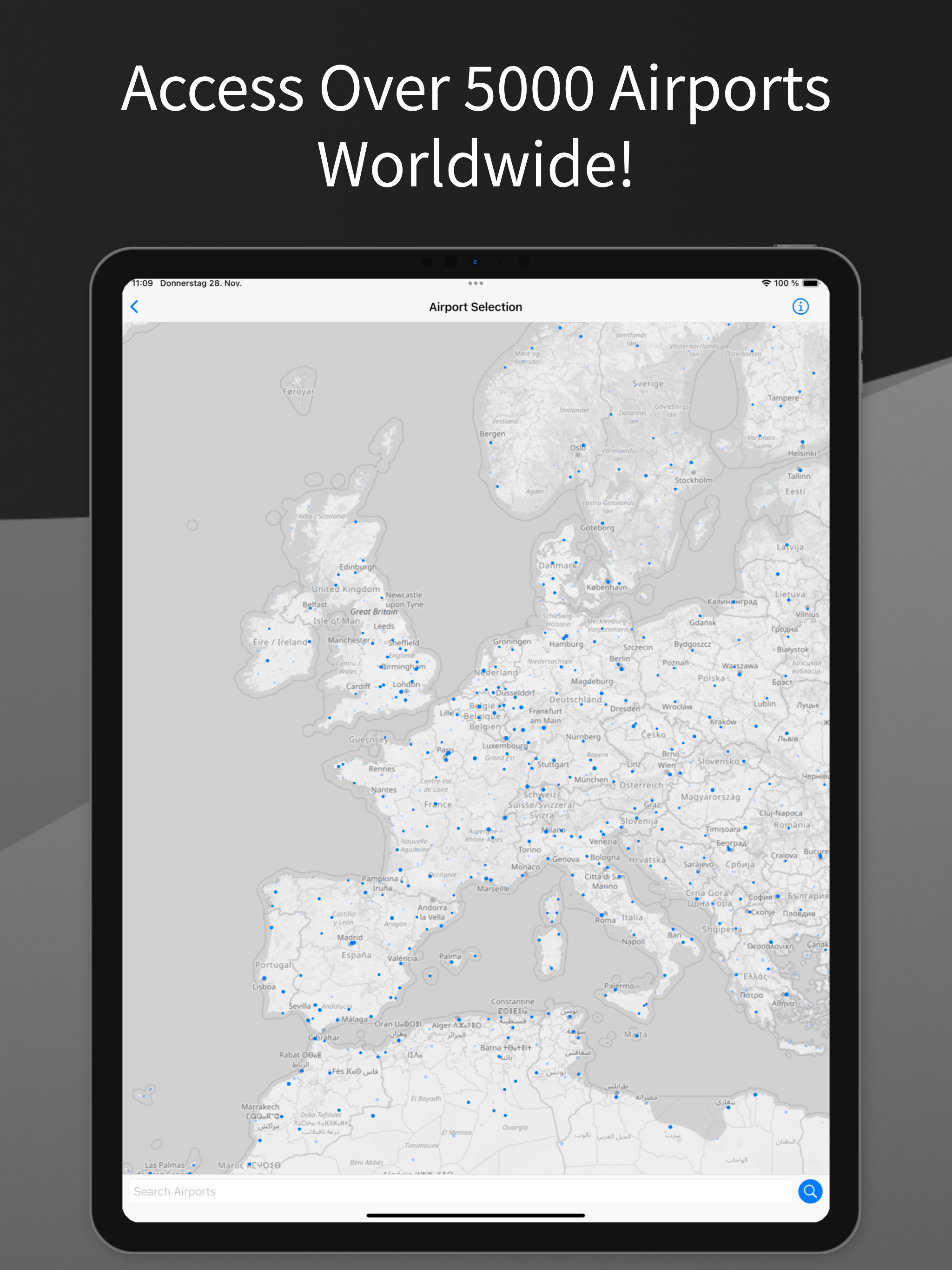Tap the Edinburgh city label
The image size is (952, 1270).
point(358,567)
